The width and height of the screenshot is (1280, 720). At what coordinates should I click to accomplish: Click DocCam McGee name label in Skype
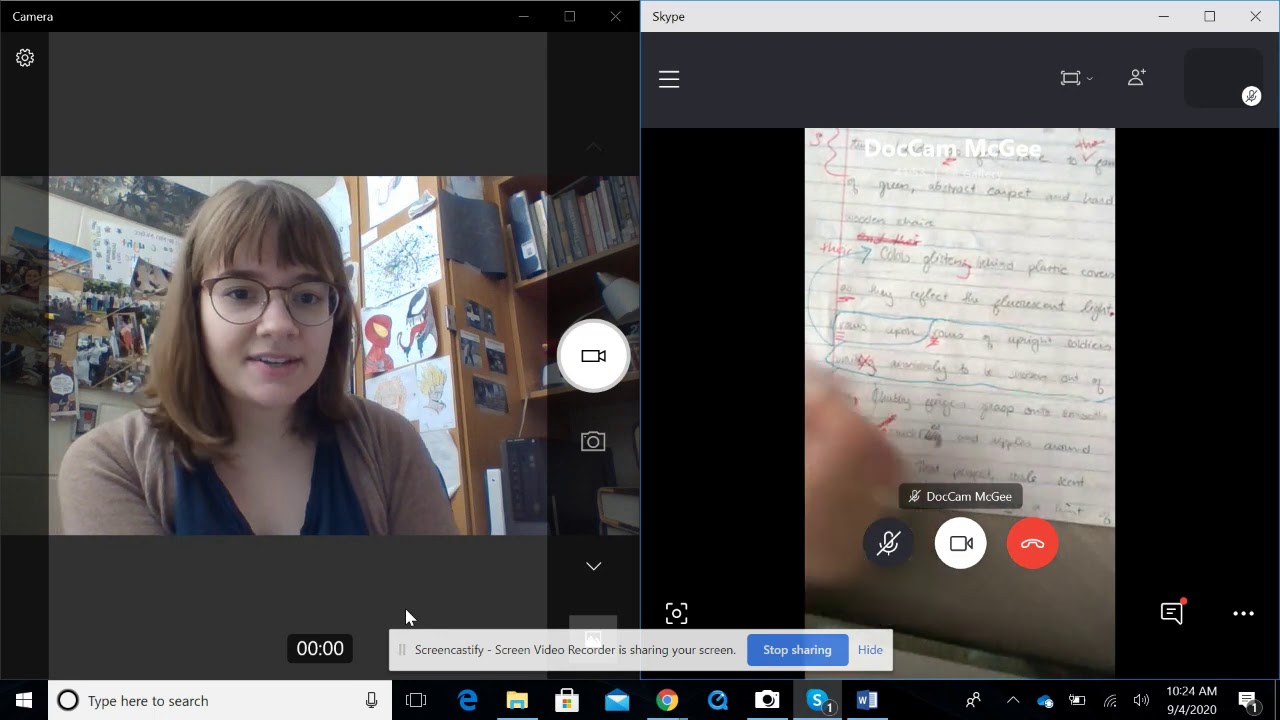coord(960,496)
